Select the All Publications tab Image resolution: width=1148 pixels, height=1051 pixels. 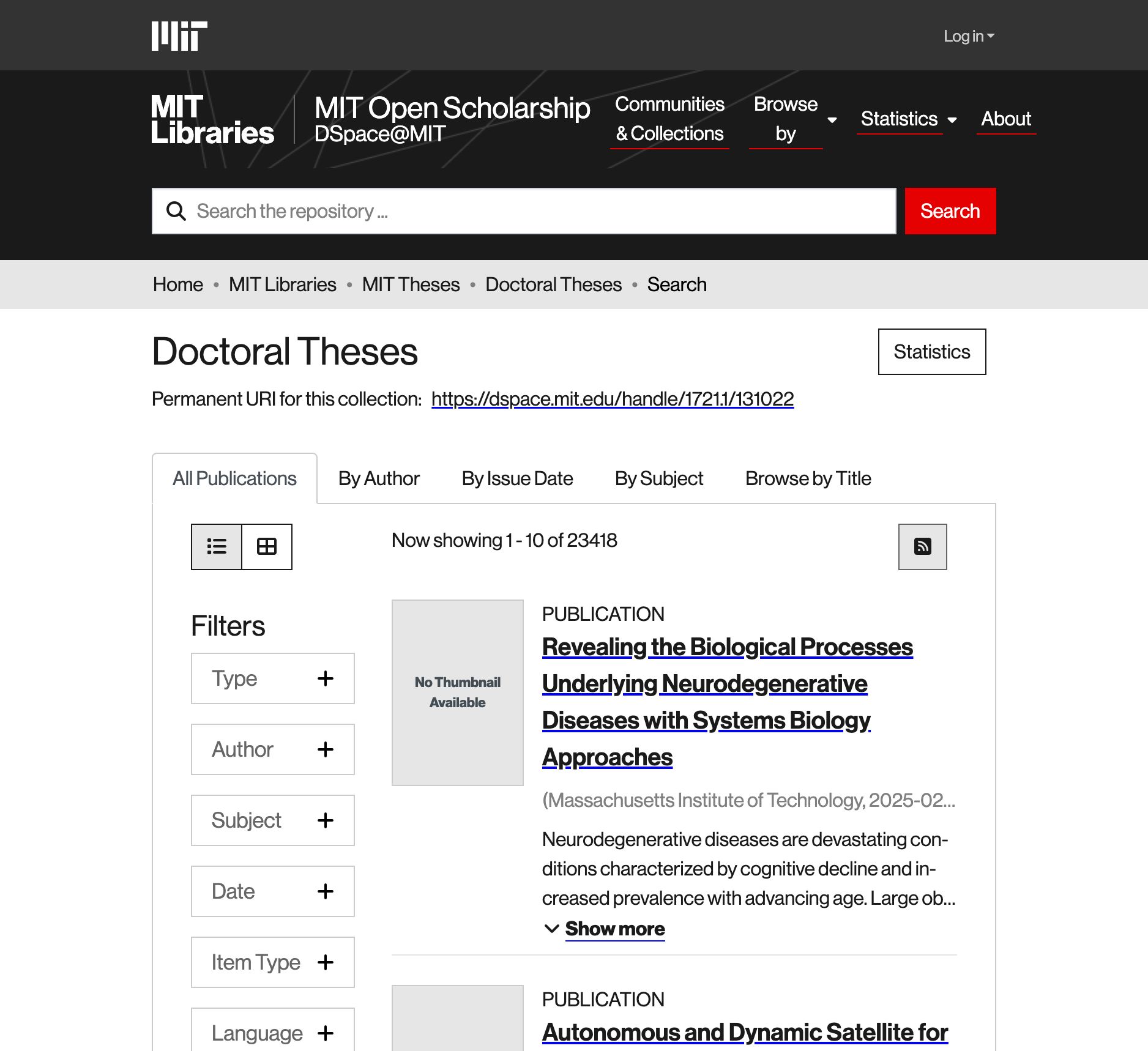click(x=234, y=478)
